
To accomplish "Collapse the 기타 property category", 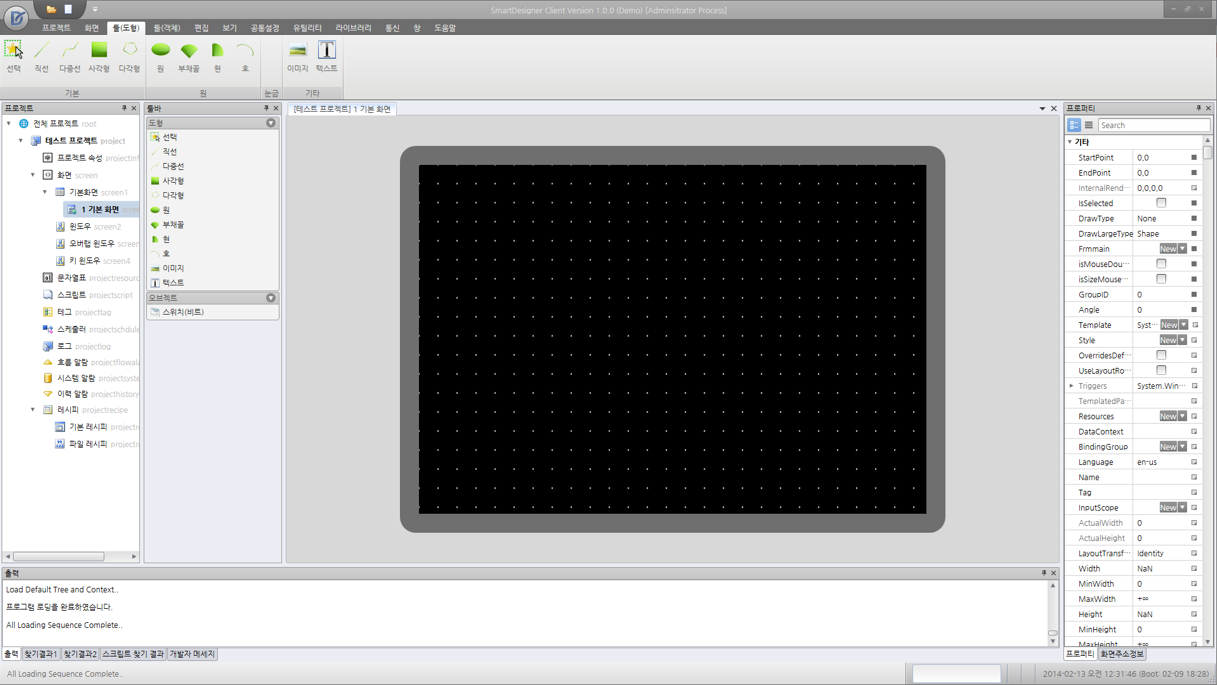I will (x=1070, y=142).
